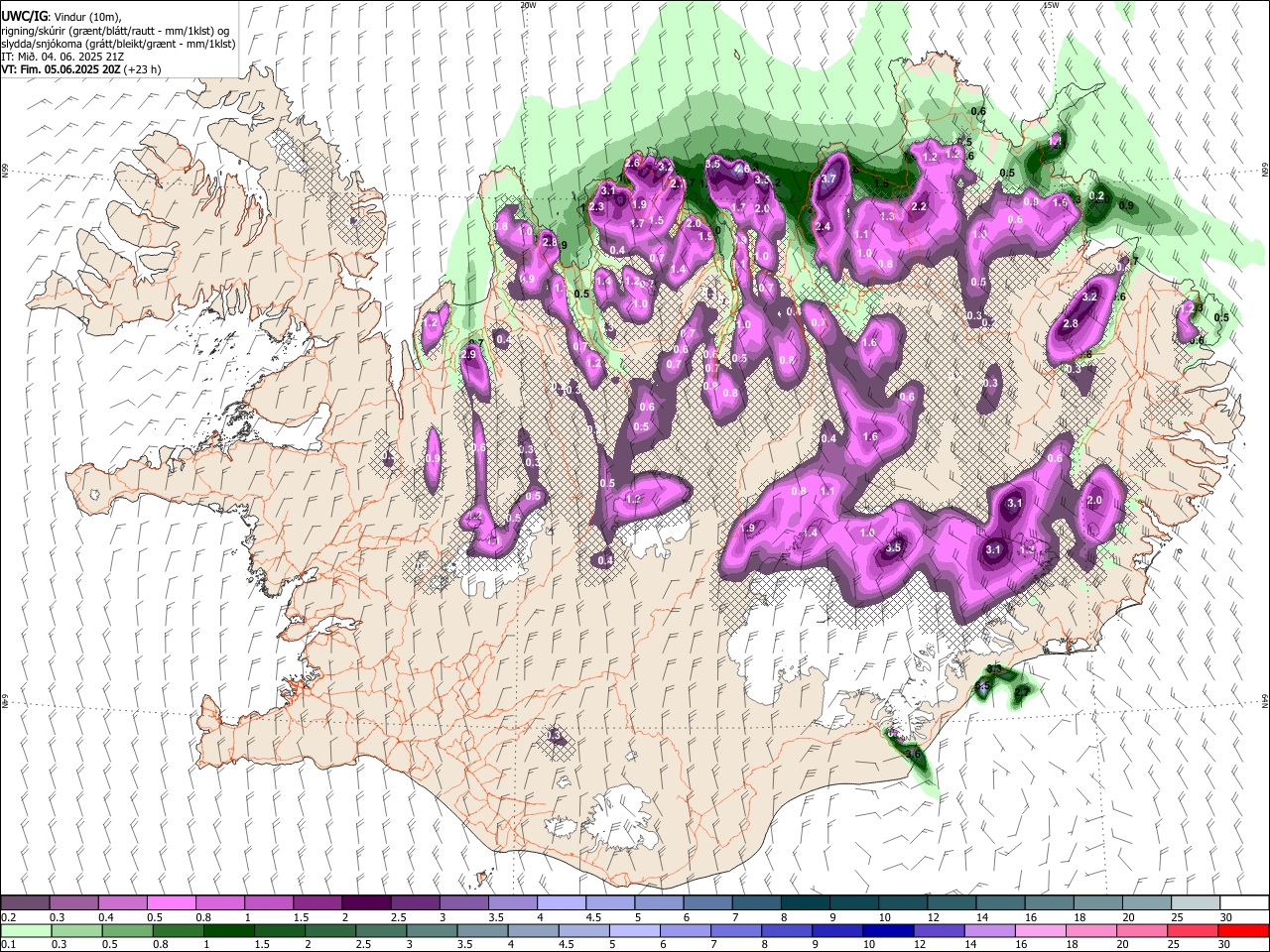Click the violet 12 swatch in lower legend row

(939, 931)
